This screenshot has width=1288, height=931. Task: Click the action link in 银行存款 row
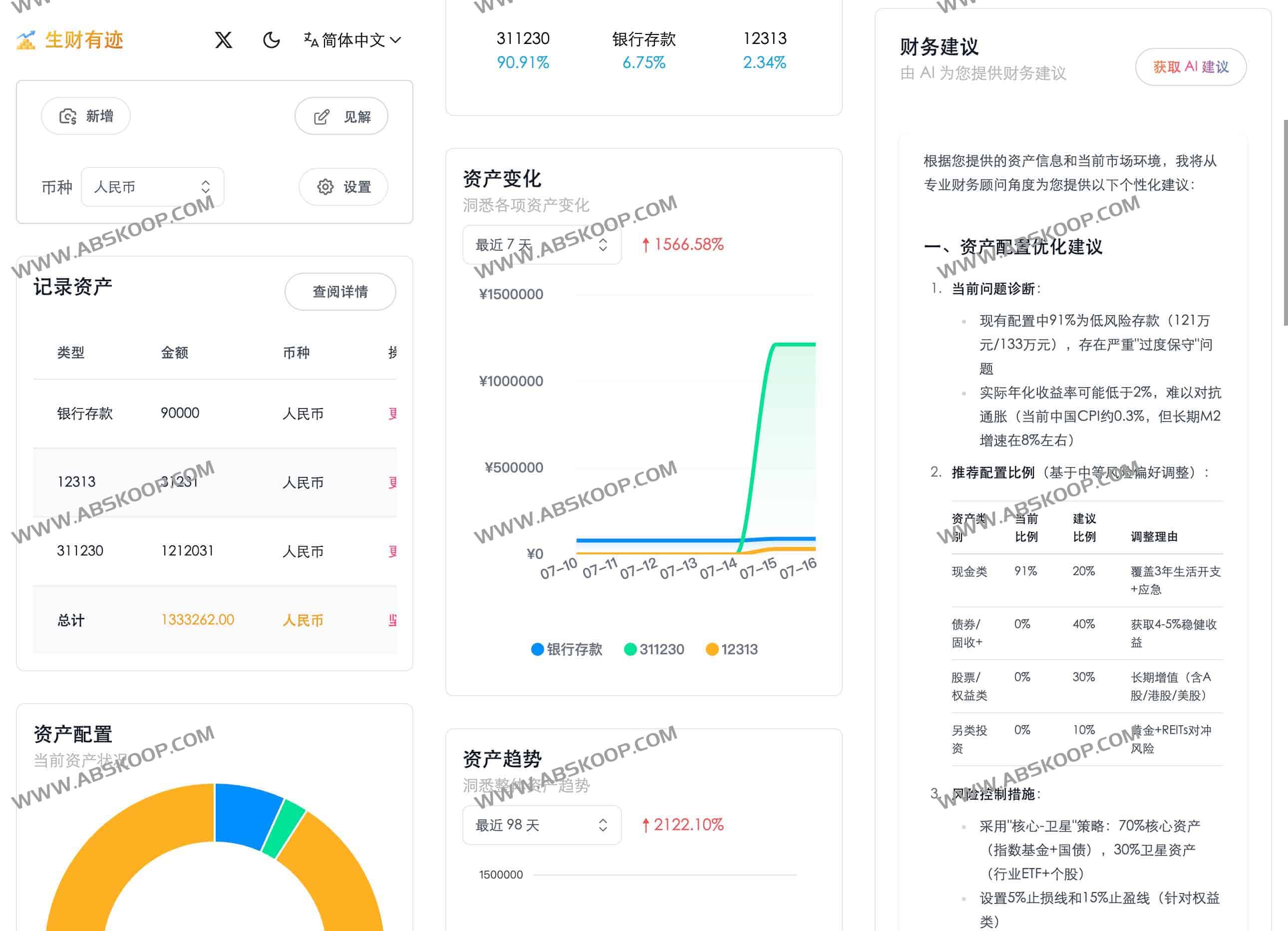[x=392, y=414]
